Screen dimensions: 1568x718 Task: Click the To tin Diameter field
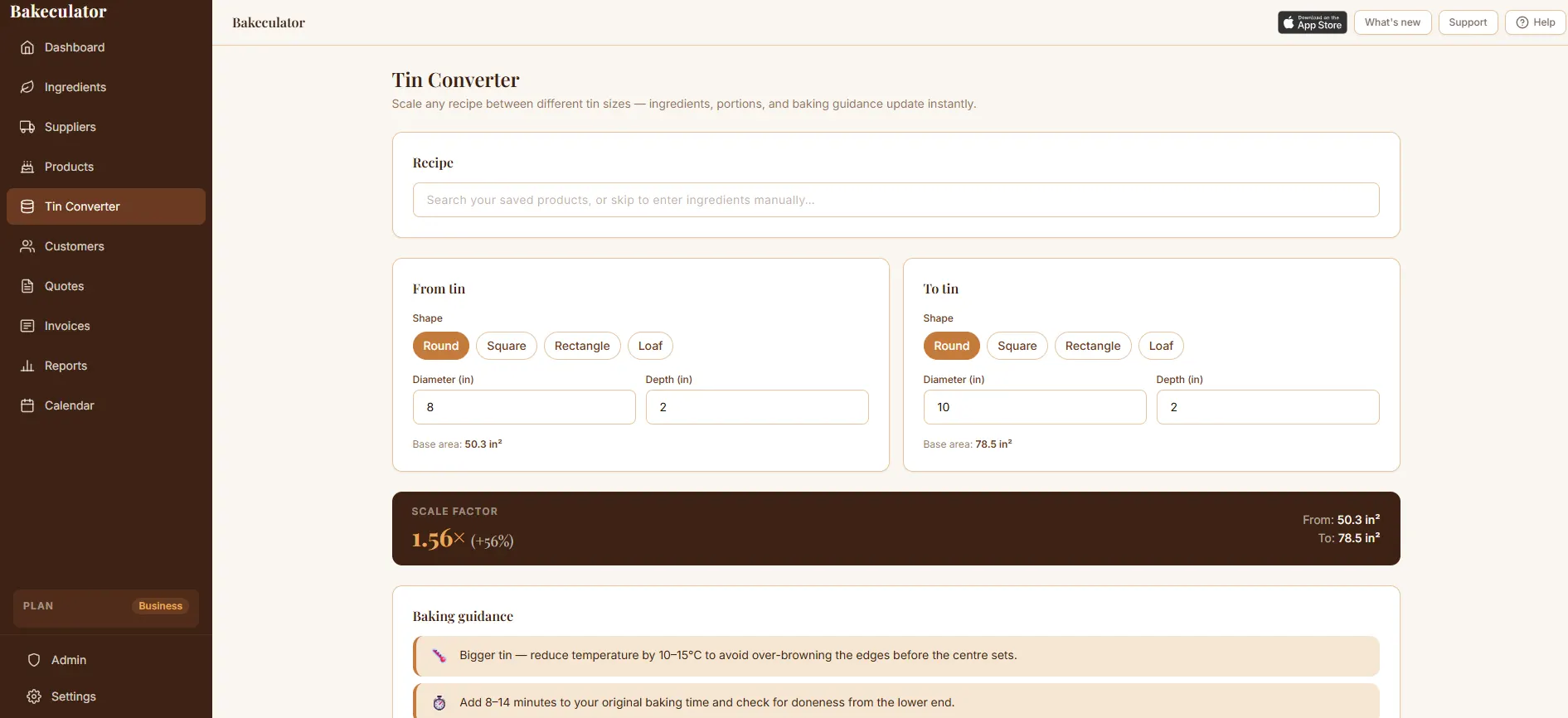pyautogui.click(x=1035, y=407)
